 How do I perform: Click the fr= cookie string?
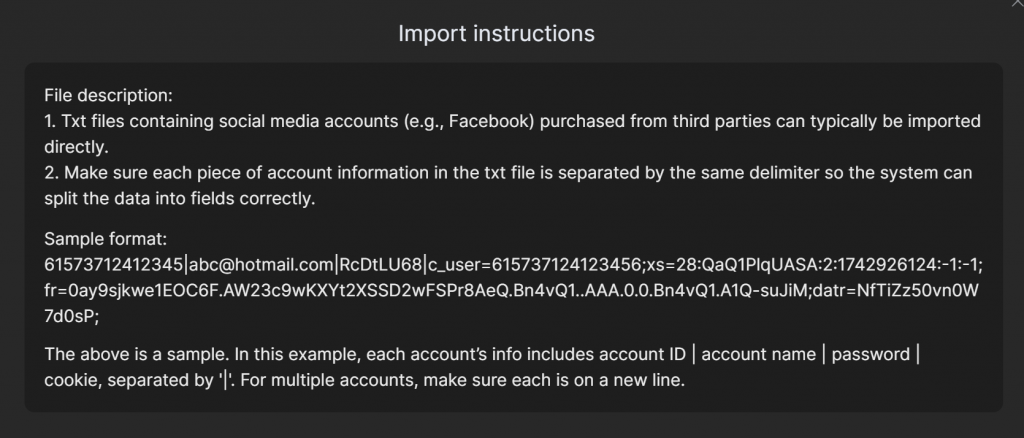click(300, 290)
